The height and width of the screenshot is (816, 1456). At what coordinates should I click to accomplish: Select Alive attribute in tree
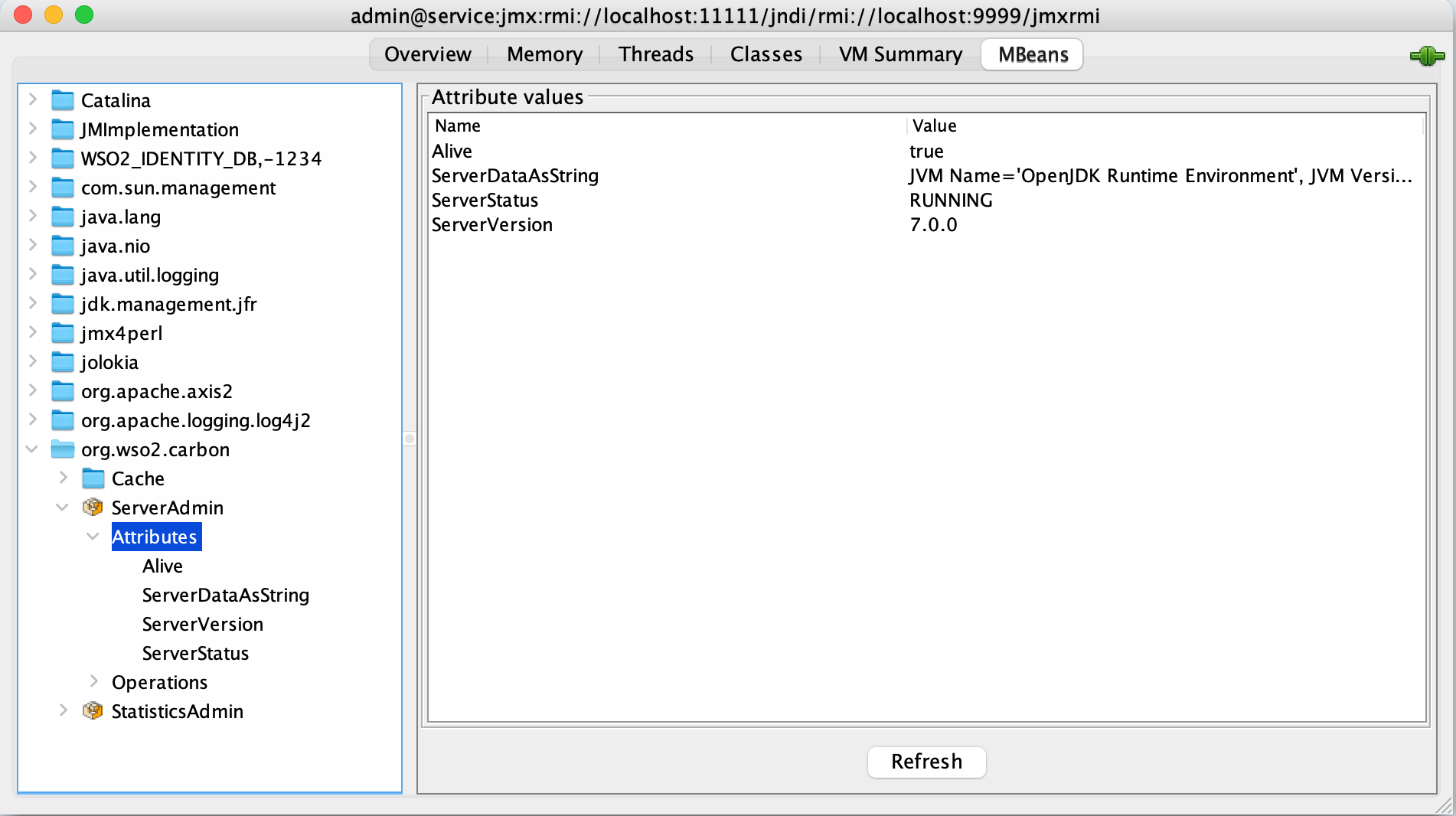point(162,566)
